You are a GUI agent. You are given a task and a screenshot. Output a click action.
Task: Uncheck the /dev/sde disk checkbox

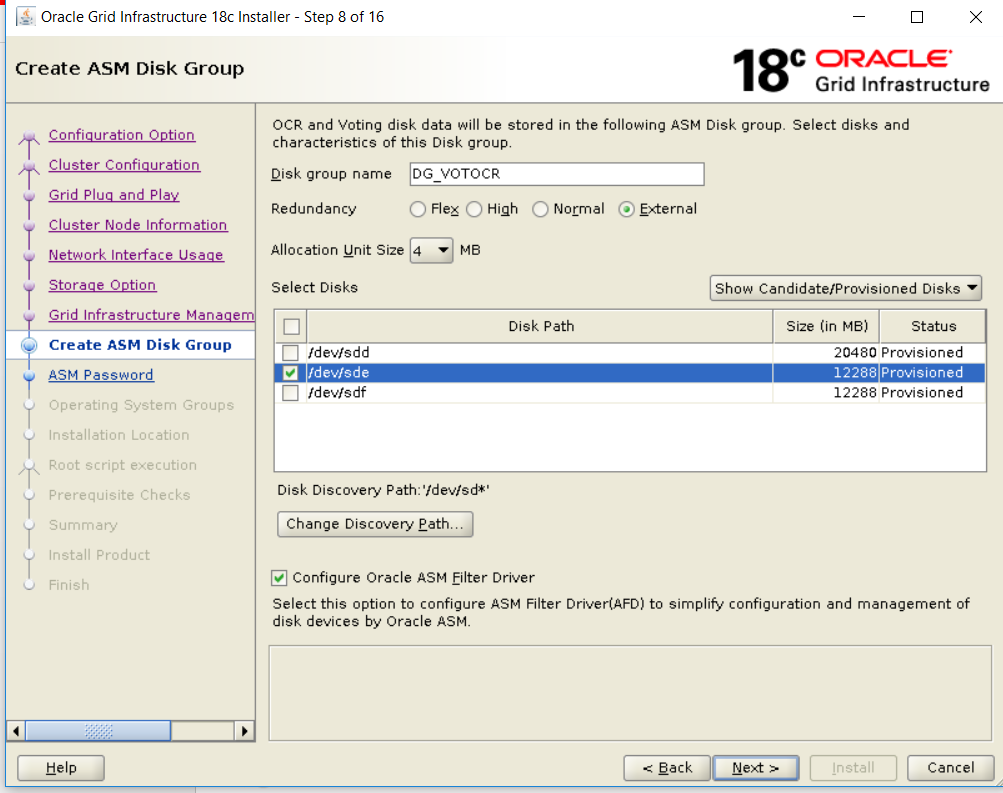click(290, 373)
